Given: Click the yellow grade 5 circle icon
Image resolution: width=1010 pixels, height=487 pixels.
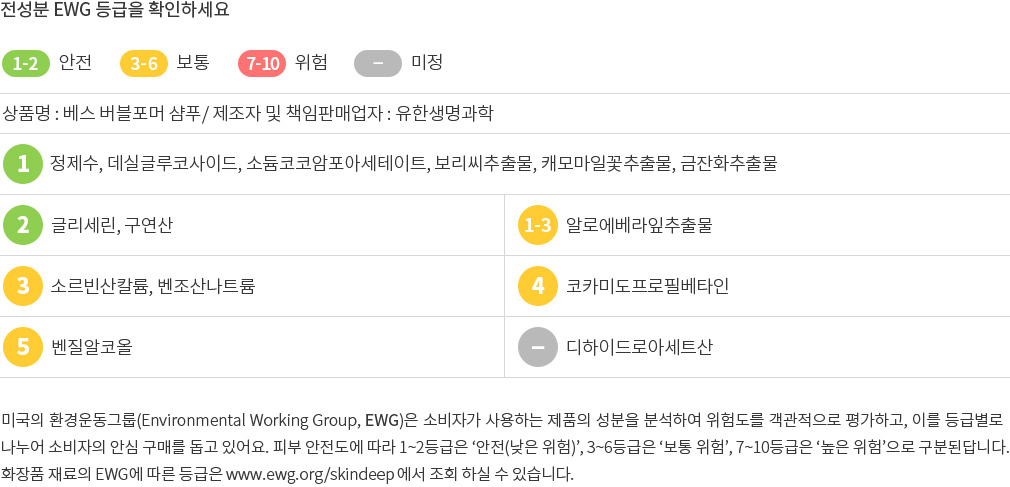Looking at the screenshot, I should 23,347.
